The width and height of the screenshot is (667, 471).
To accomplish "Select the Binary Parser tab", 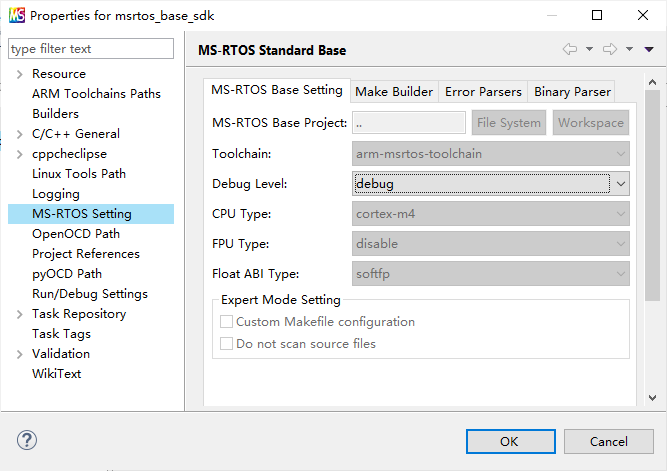I will click(x=572, y=91).
